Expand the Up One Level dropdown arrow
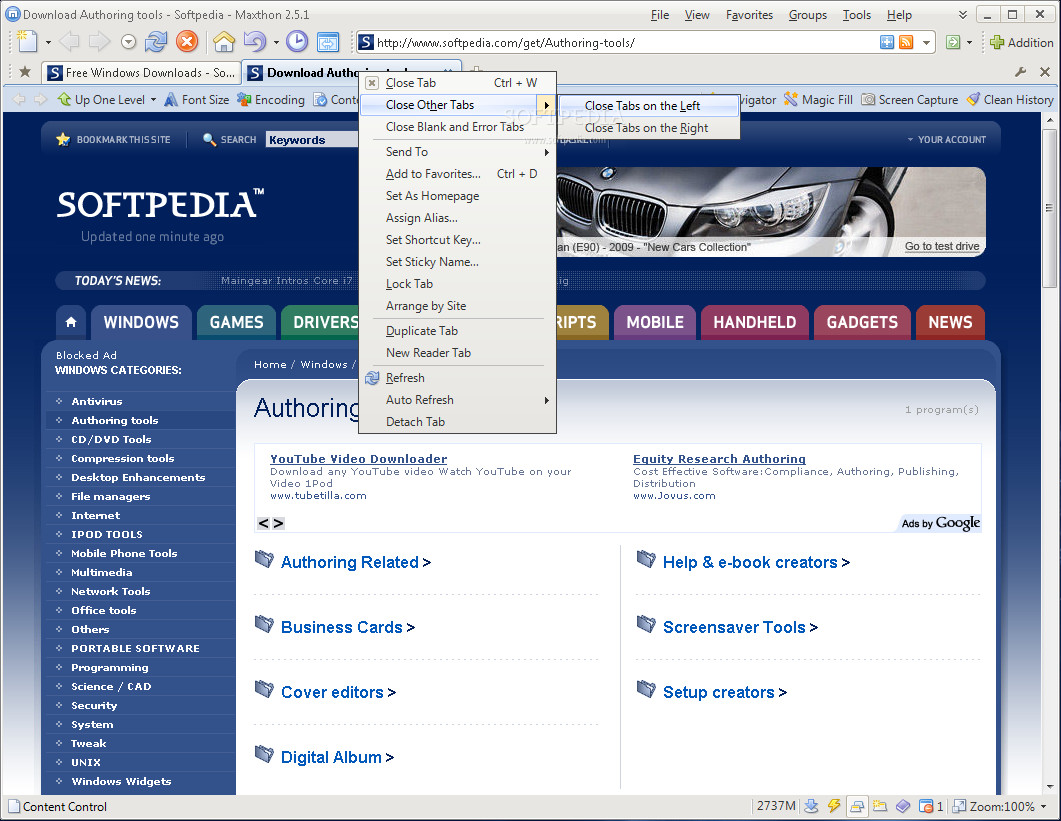 tap(153, 100)
